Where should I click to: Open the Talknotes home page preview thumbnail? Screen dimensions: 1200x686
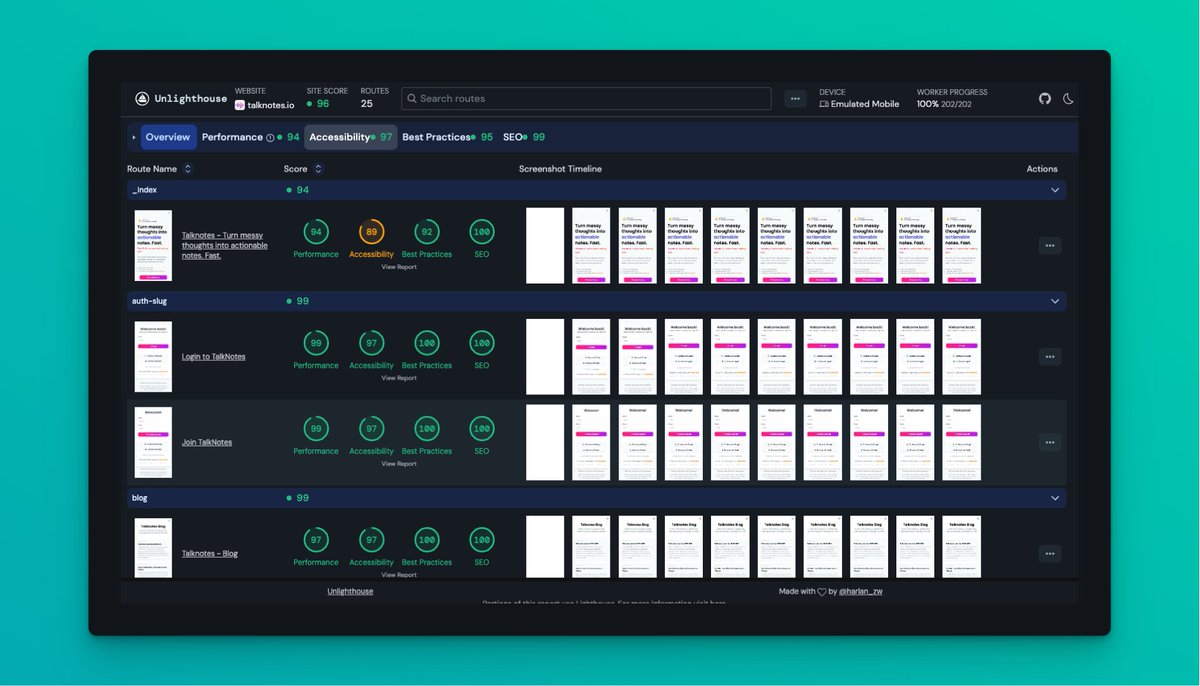153,245
